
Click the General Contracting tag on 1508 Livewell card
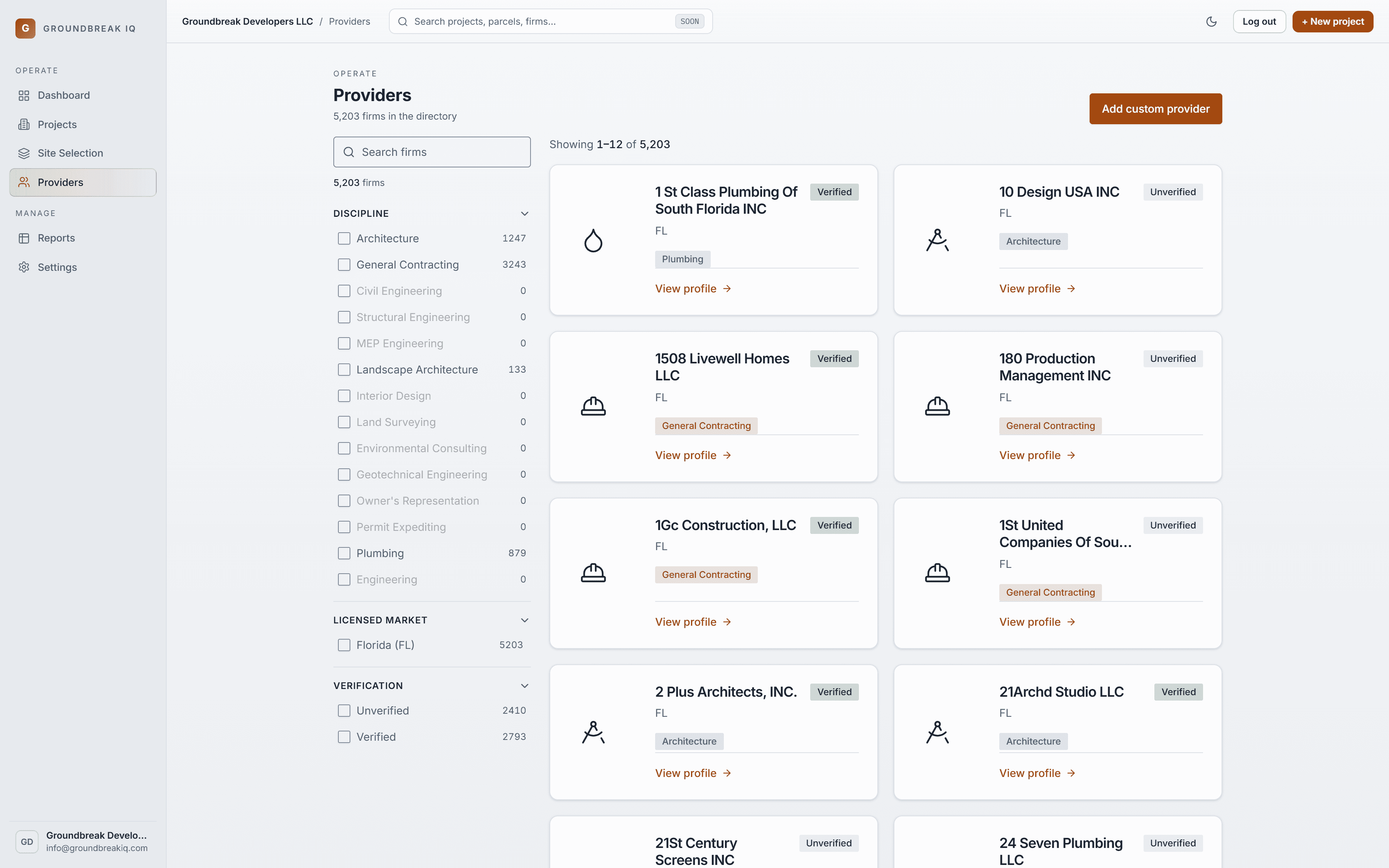pos(706,426)
